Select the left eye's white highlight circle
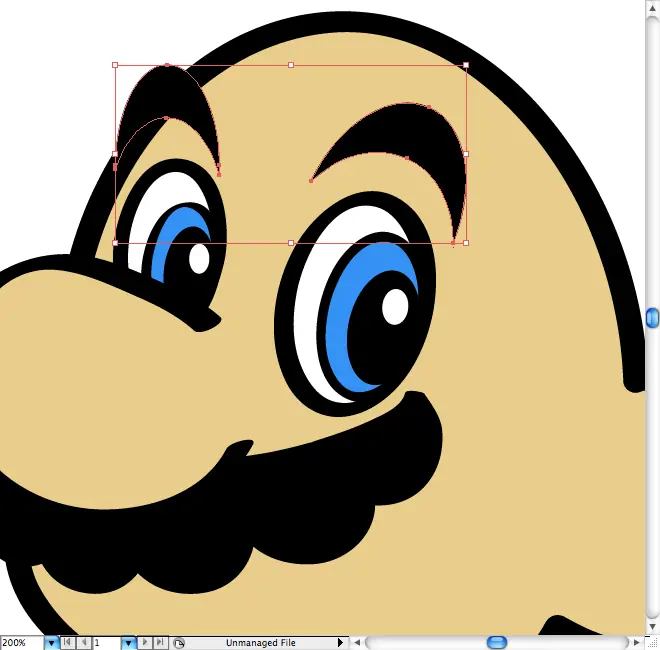Screen dimensions: 660x650 [x=199, y=258]
